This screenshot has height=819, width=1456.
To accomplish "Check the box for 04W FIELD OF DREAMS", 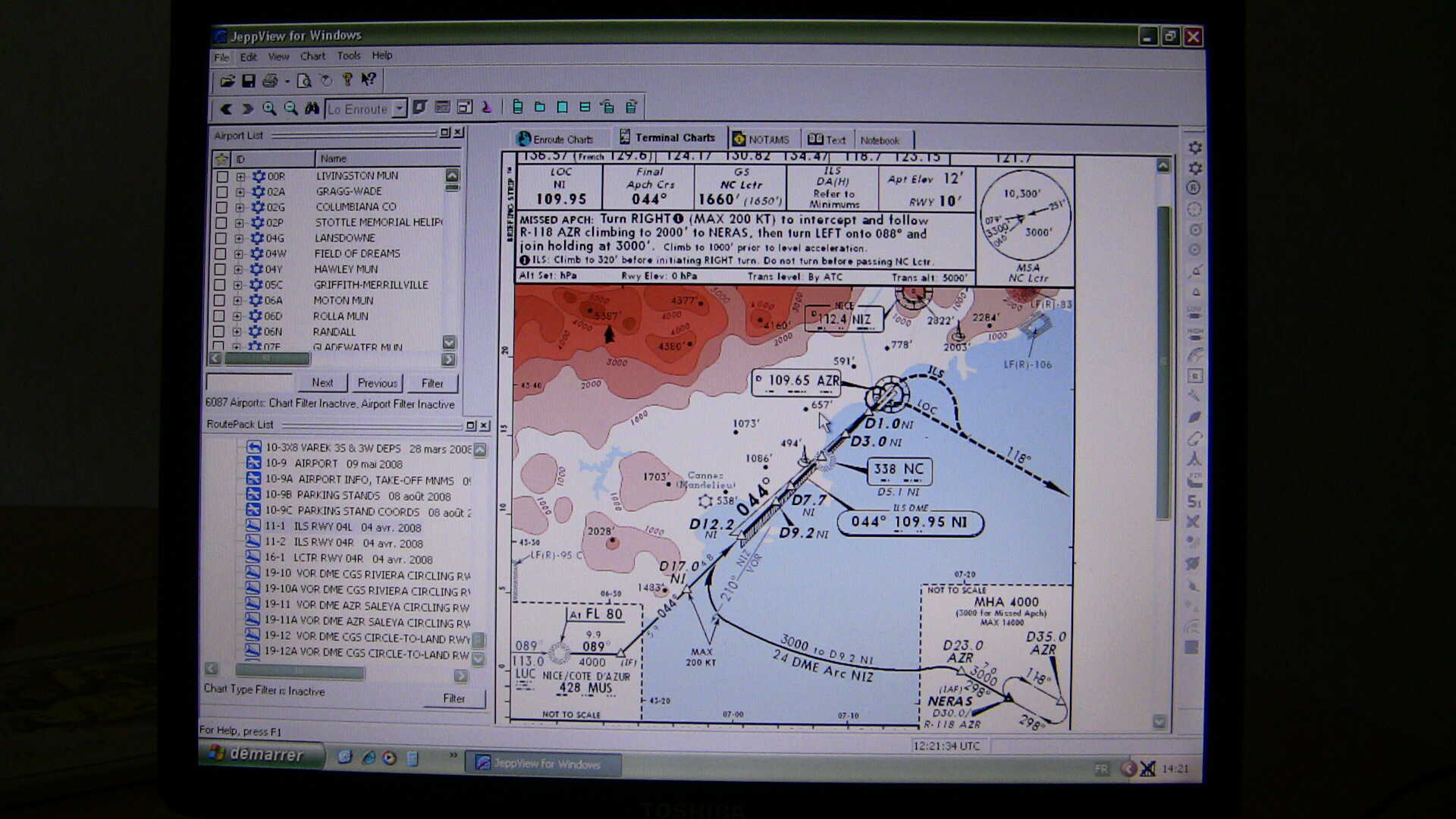I will point(220,254).
